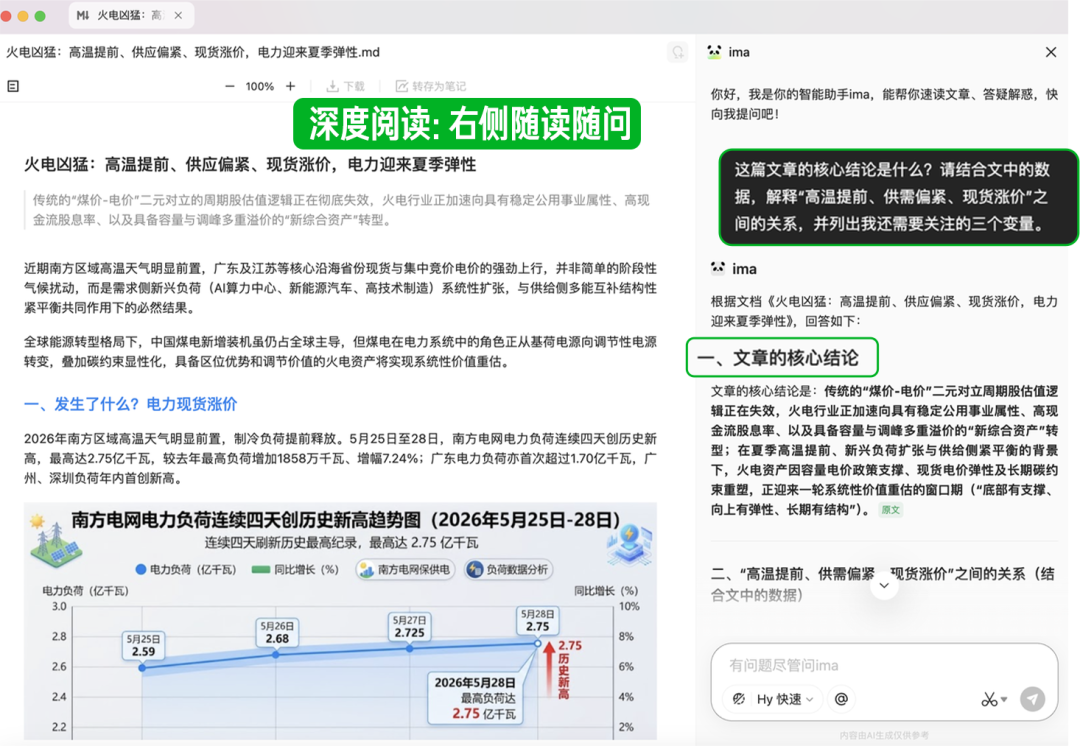Click the 5月28日 2.75 data label

click(x=537, y=621)
